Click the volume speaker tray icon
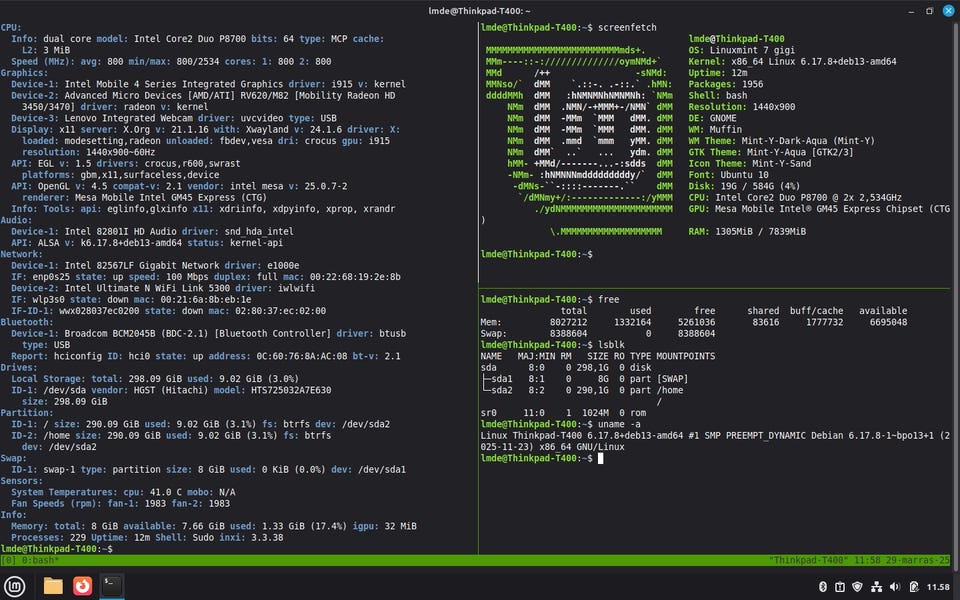This screenshot has width=960, height=600. [894, 587]
